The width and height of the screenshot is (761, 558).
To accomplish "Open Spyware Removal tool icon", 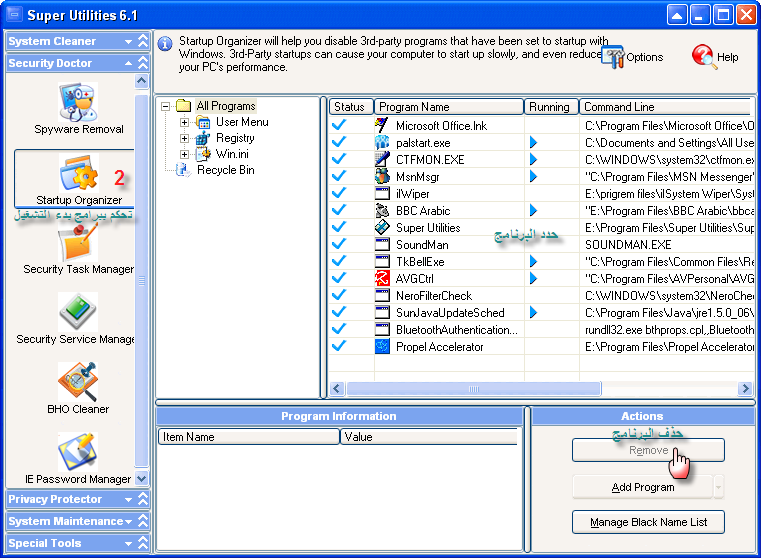I will click(x=78, y=102).
